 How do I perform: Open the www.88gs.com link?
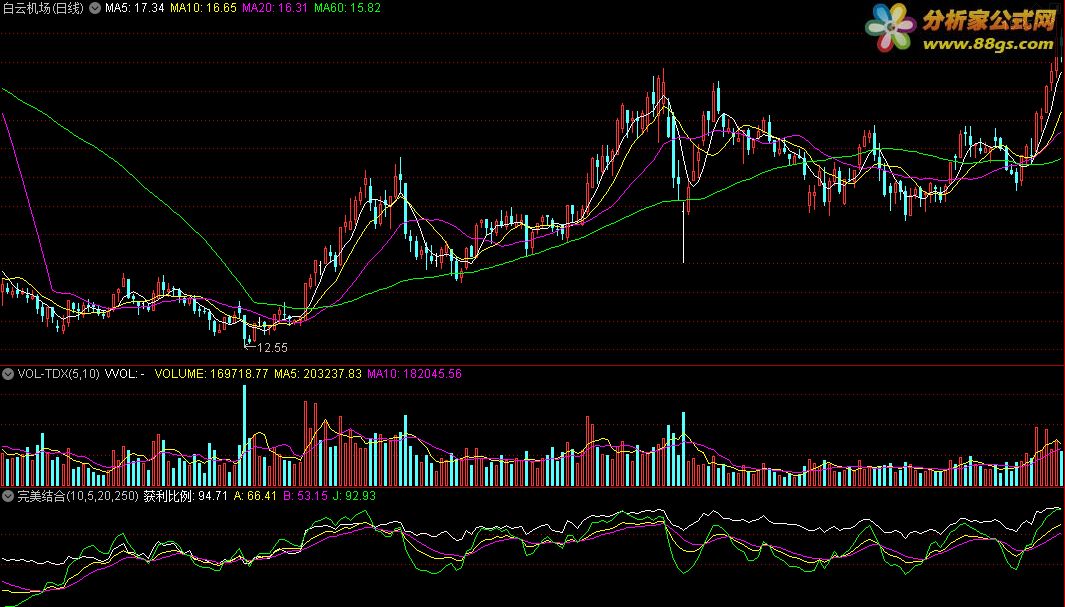[988, 44]
